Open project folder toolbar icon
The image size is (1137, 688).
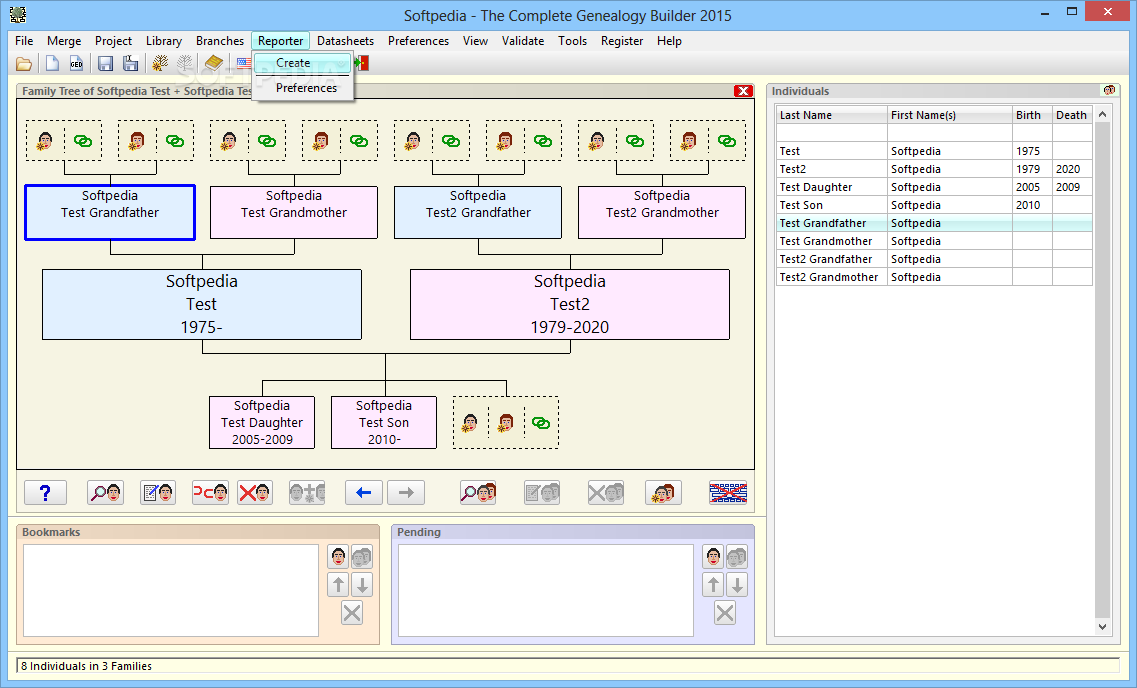pyautogui.click(x=24, y=64)
